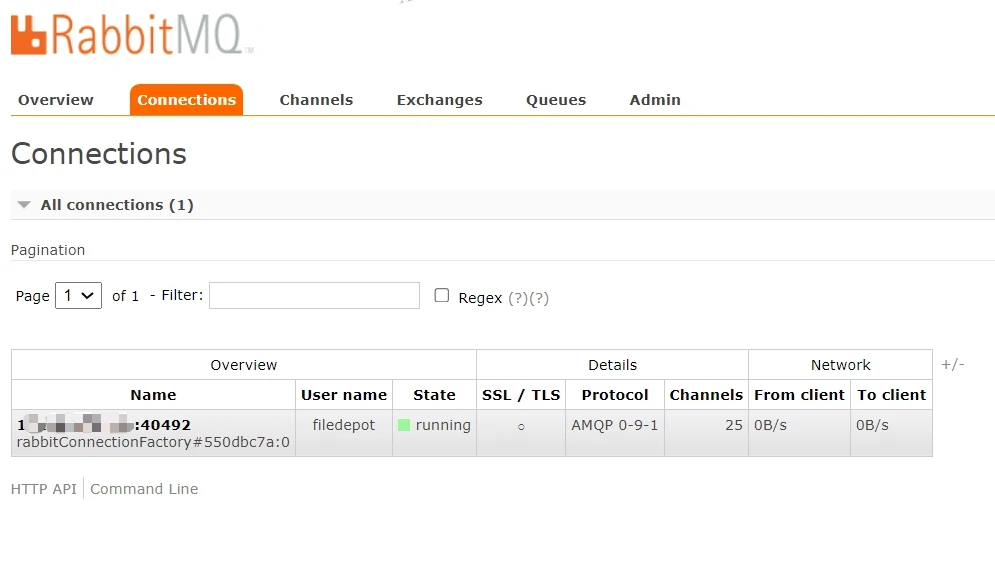Image resolution: width=995 pixels, height=564 pixels.
Task: Open the Channels tab
Action: tap(316, 100)
